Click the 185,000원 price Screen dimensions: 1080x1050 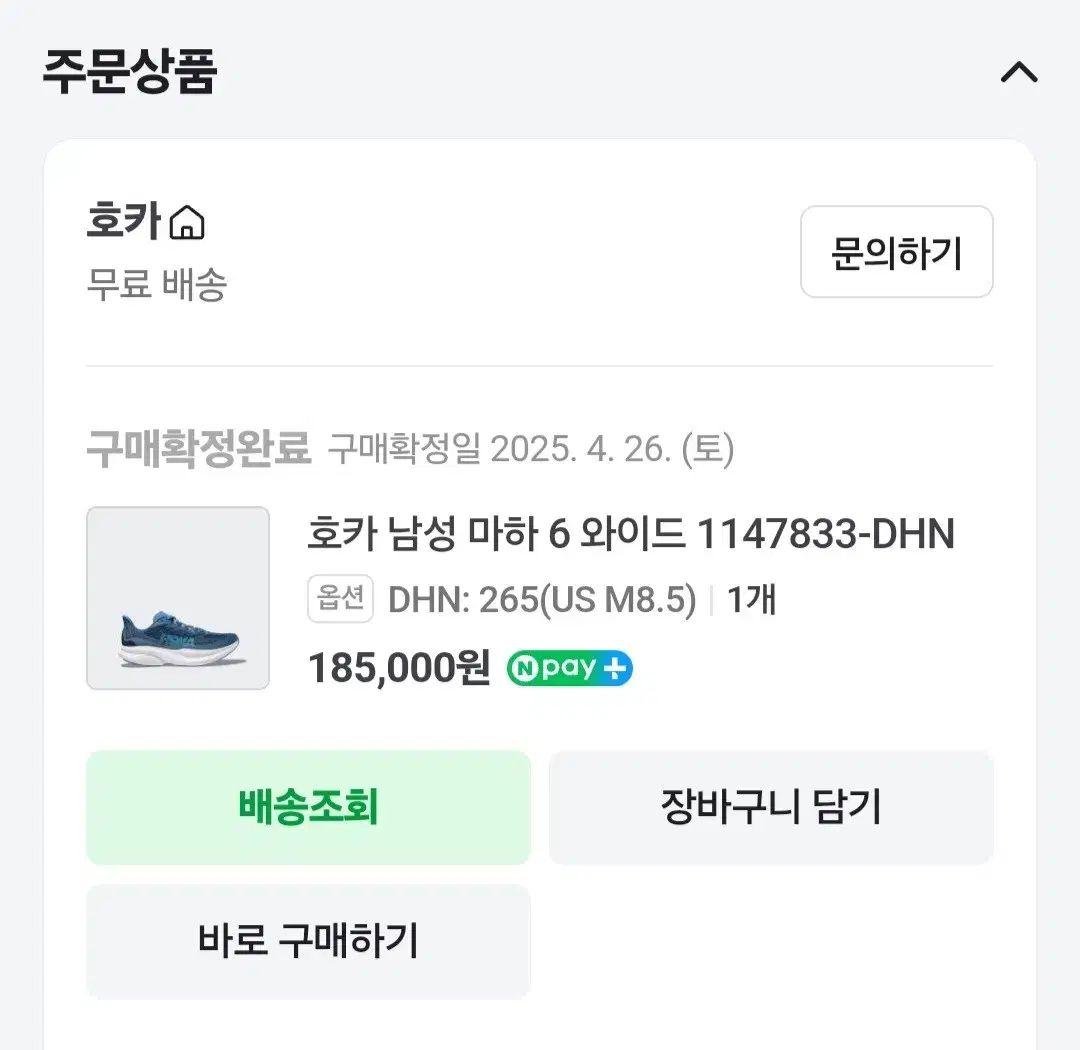399,668
